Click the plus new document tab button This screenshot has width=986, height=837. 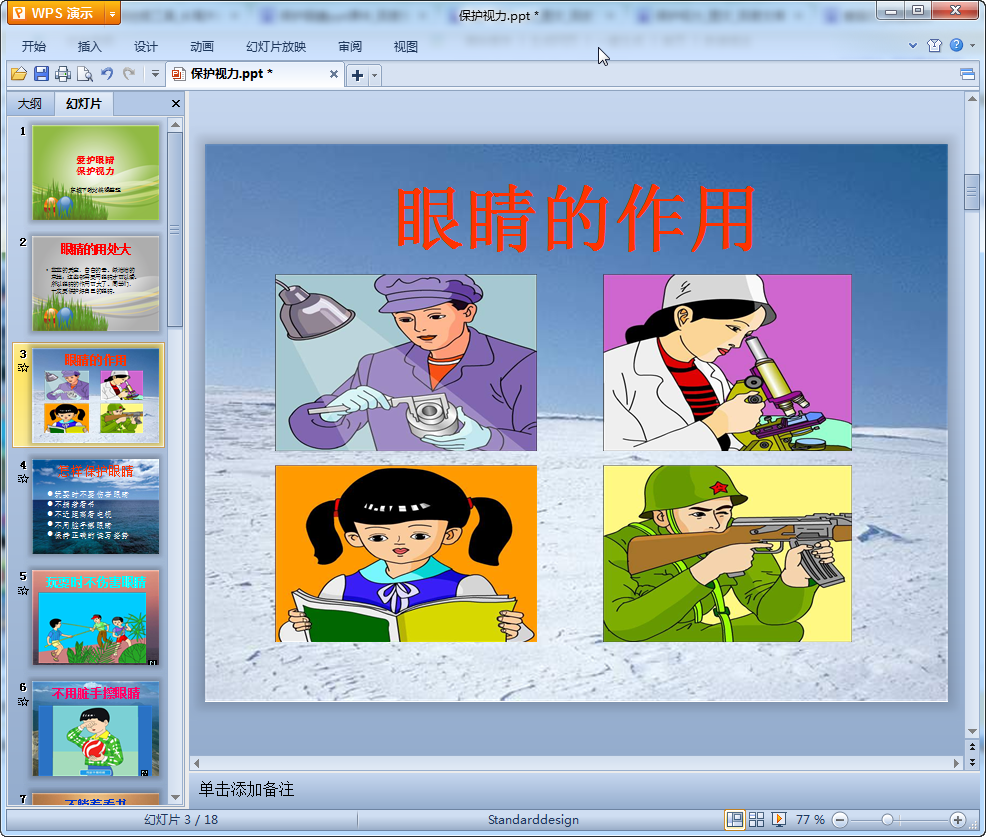coord(357,75)
